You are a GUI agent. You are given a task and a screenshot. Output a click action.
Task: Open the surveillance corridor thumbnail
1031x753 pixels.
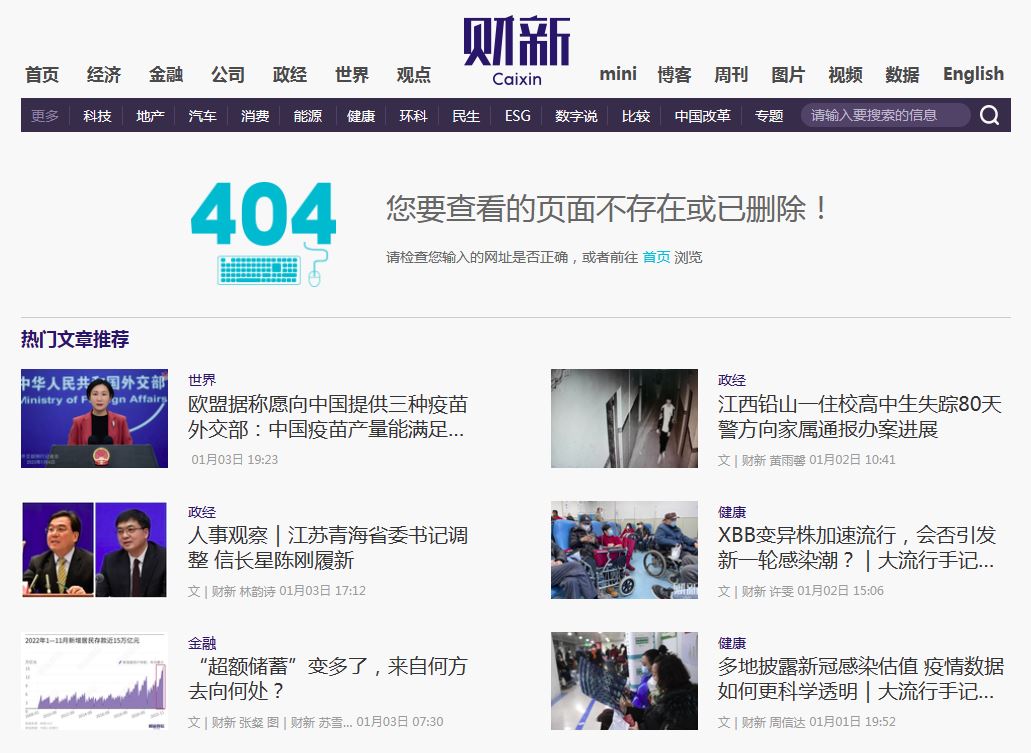(x=624, y=418)
